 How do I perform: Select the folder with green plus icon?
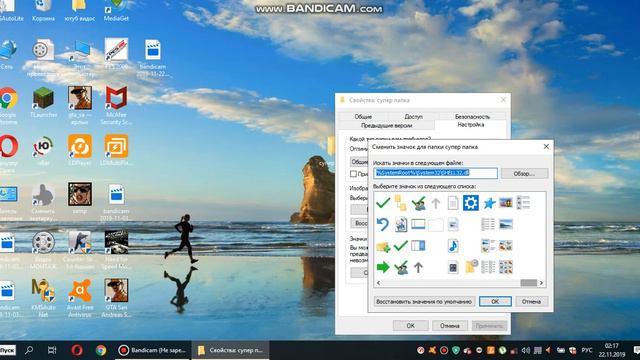point(383,246)
